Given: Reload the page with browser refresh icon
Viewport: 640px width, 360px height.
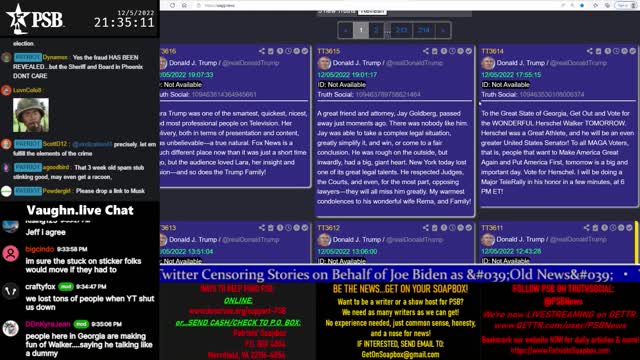Looking at the screenshot, I should [x=173, y=5].
